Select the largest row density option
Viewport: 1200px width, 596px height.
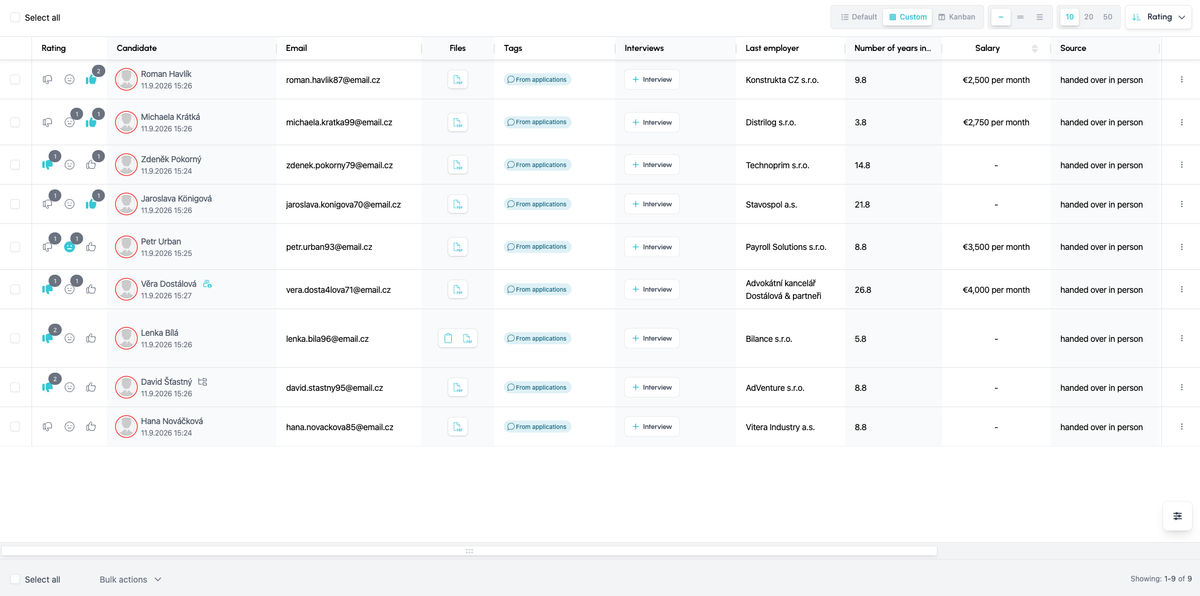pos(1040,17)
